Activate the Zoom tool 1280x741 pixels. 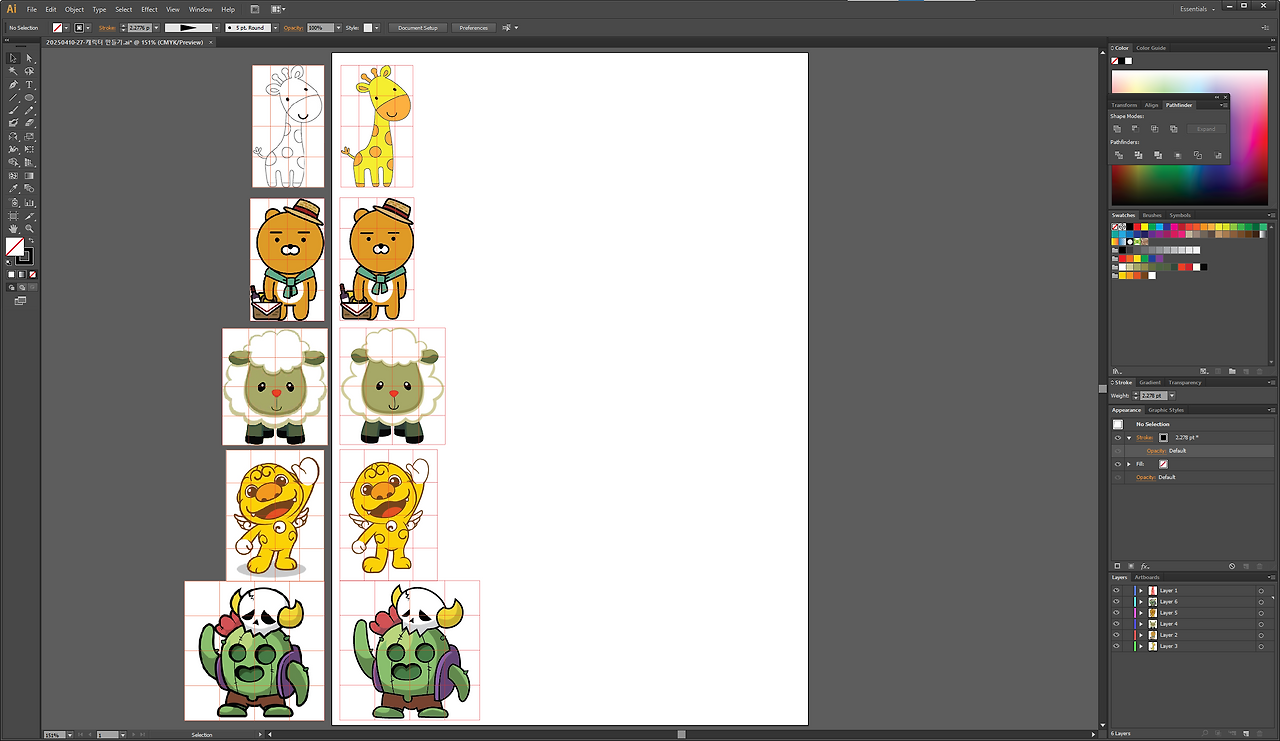(29, 228)
